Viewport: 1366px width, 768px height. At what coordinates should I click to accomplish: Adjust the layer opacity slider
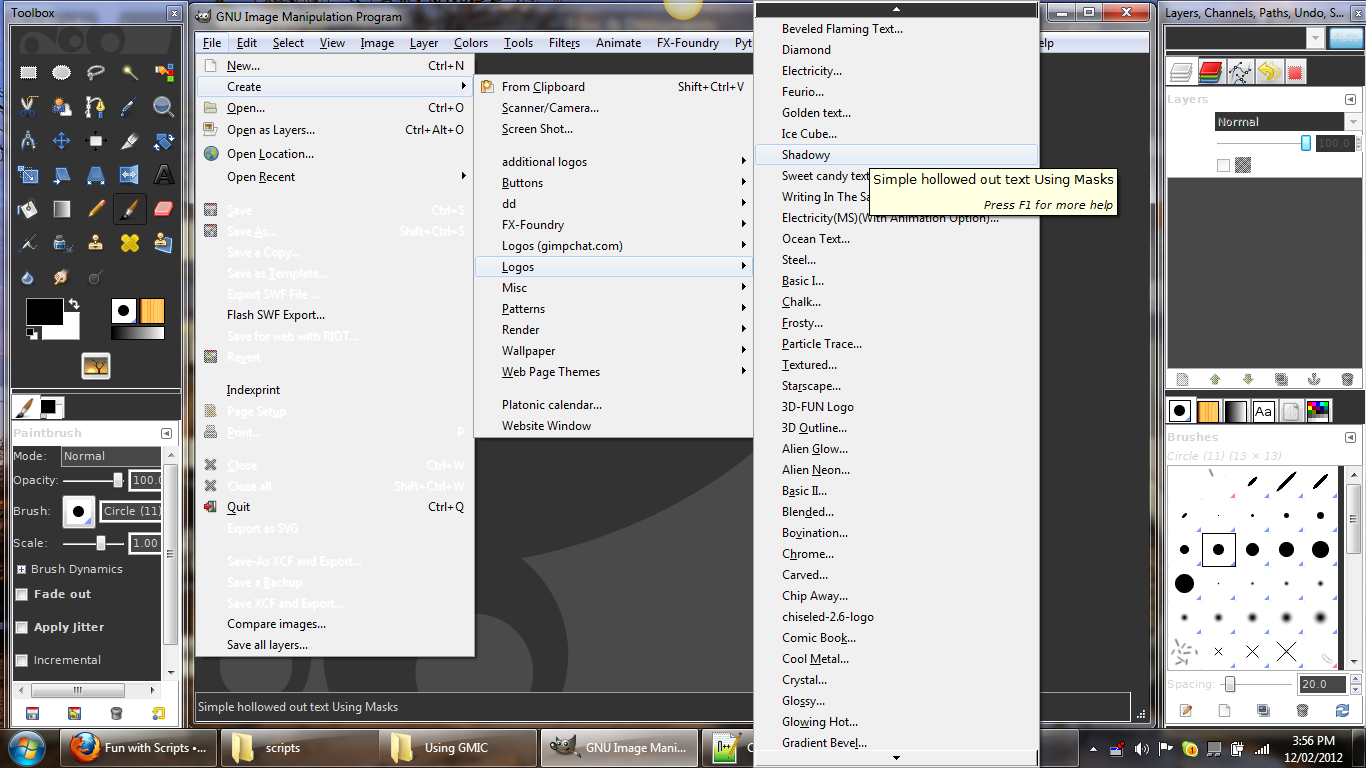click(x=1264, y=143)
